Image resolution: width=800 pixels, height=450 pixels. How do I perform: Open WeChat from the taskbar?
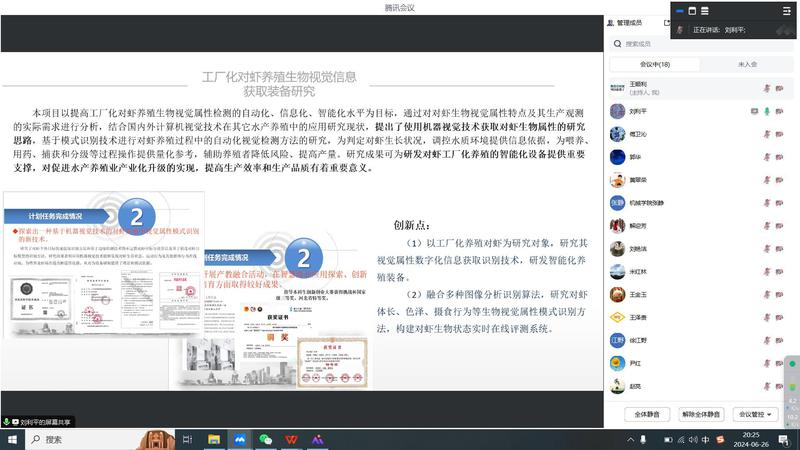point(265,439)
